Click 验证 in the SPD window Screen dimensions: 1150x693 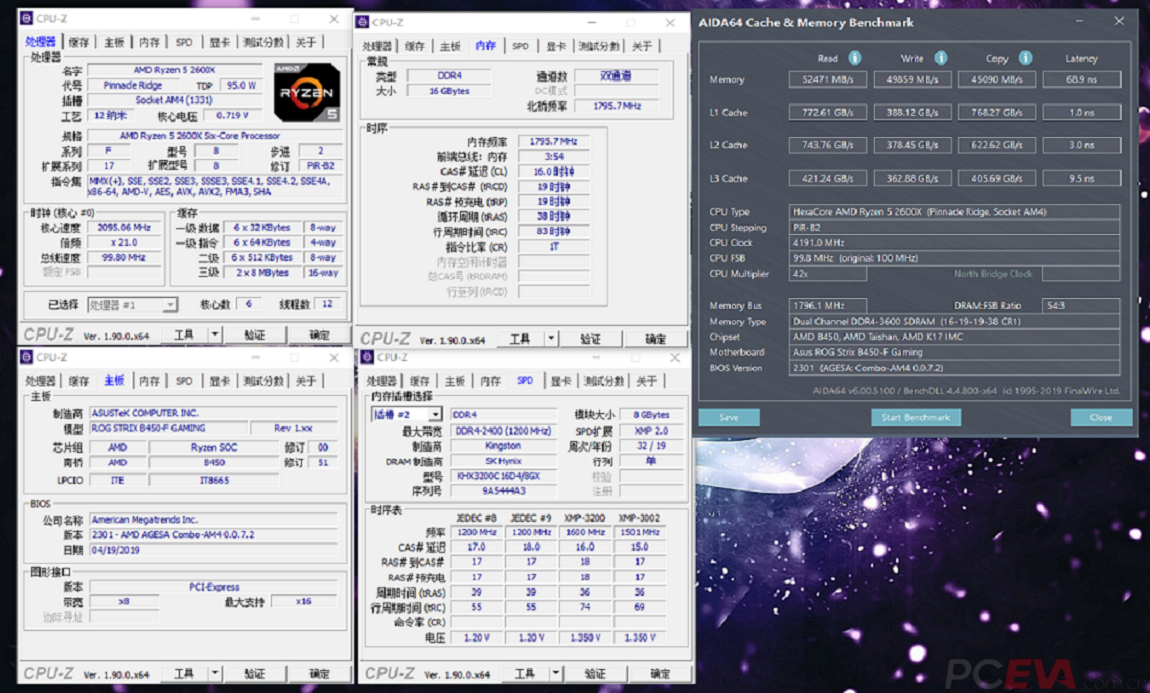coord(595,673)
